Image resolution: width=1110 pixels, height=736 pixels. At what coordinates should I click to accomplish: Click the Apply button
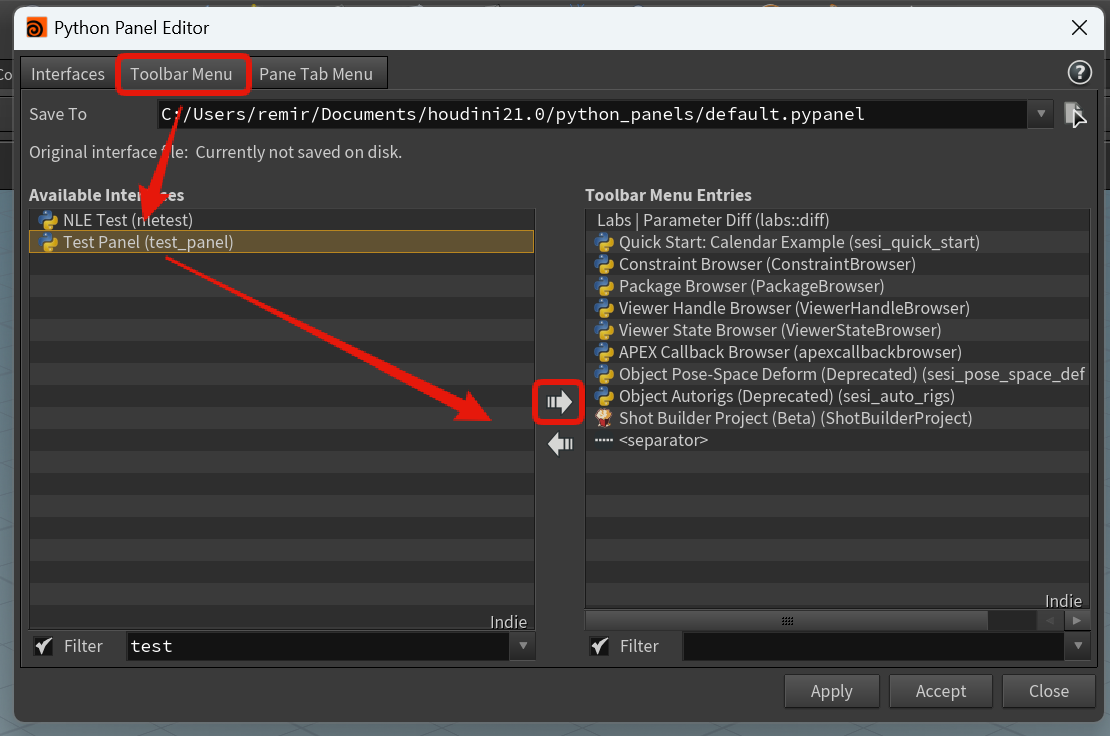[831, 691]
